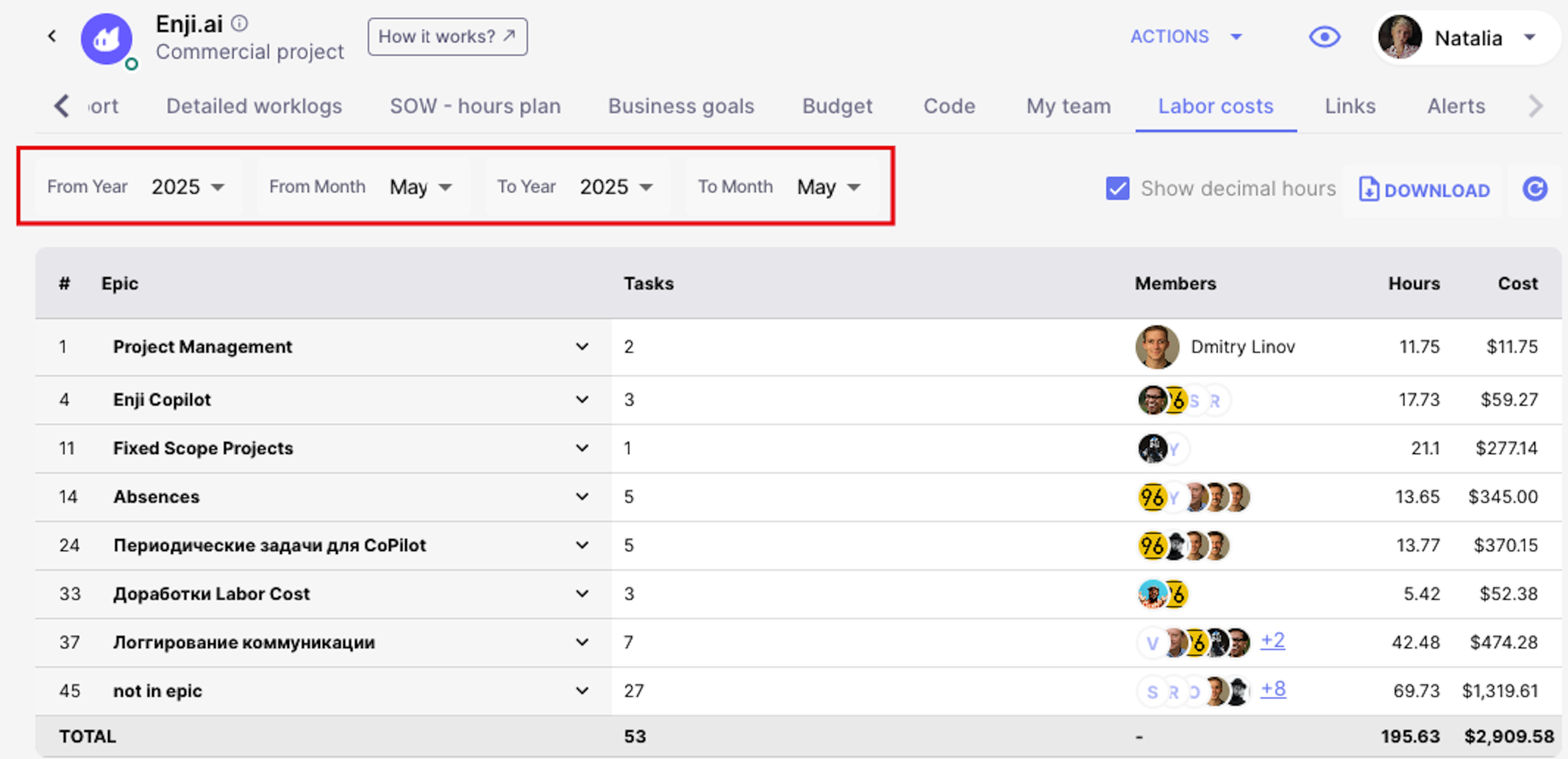Click member avatars in Fixed Scope Projects row

(x=1163, y=449)
